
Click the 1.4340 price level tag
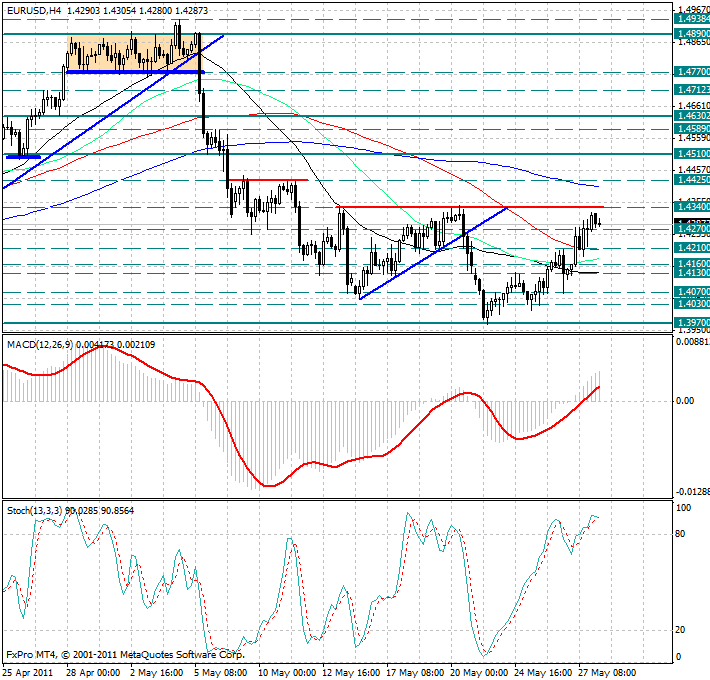[x=692, y=207]
